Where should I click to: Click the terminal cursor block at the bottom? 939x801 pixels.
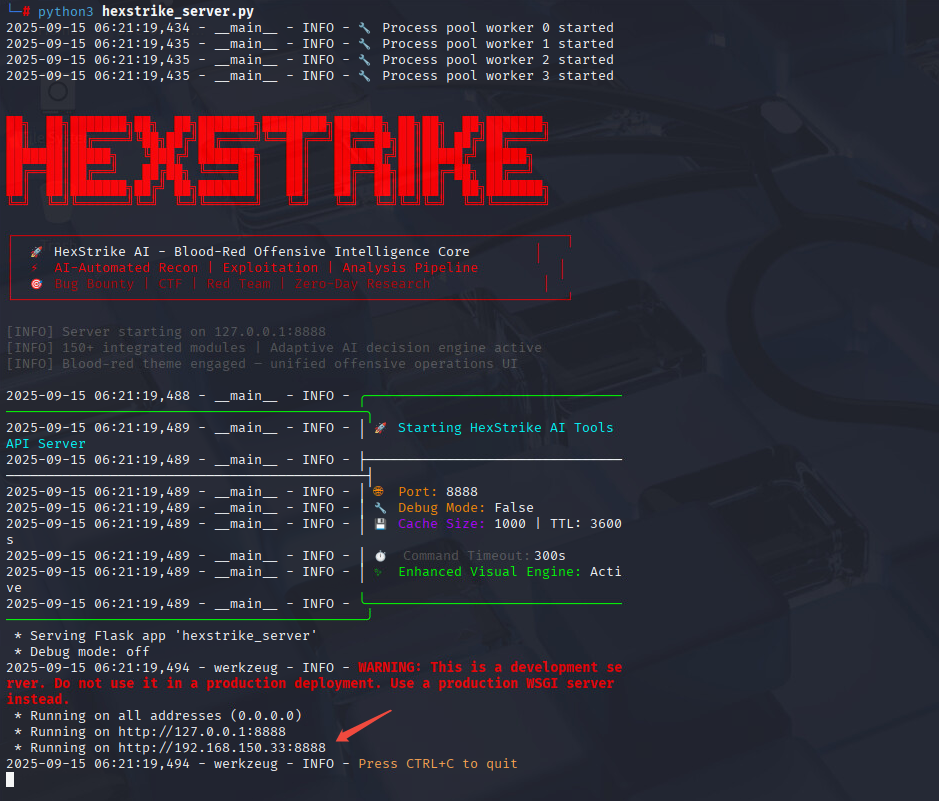pos(10,780)
